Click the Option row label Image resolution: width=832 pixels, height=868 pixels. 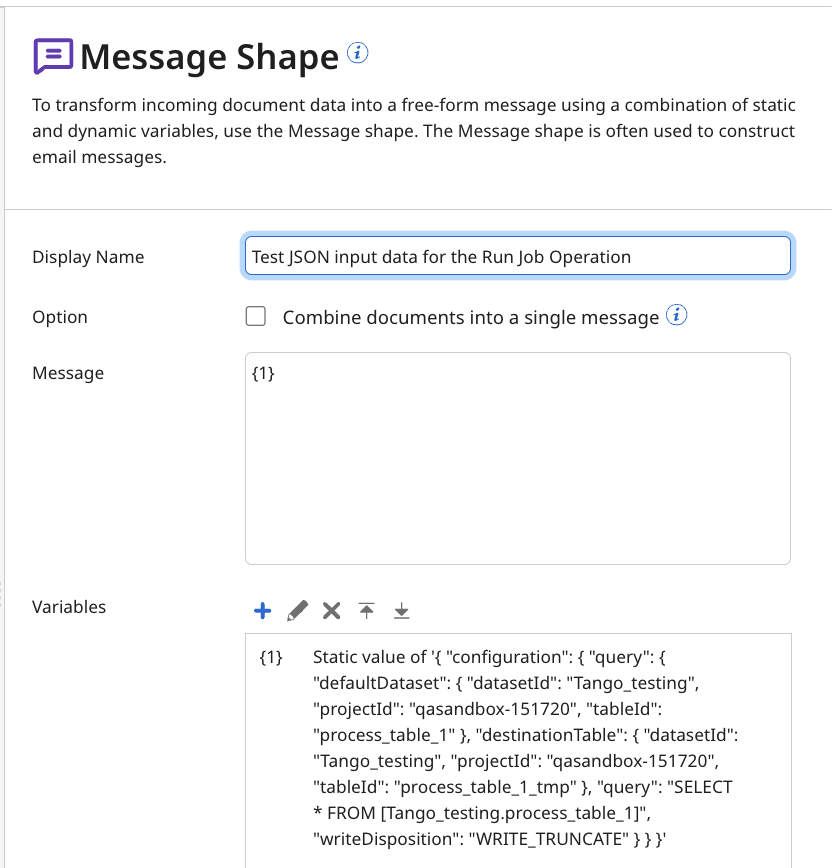click(x=60, y=316)
